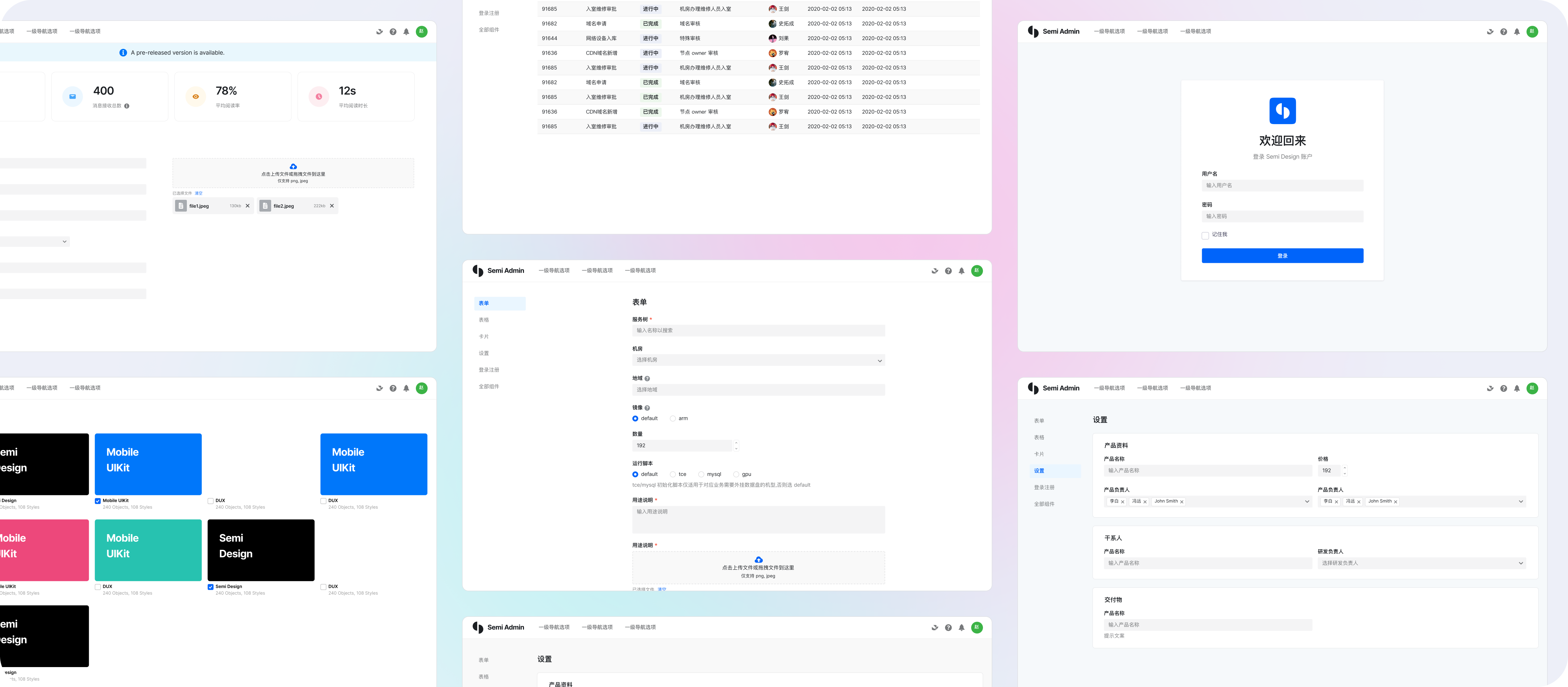Click the 网络设备入库 cell in the table
The image size is (1568, 687).
[601, 38]
